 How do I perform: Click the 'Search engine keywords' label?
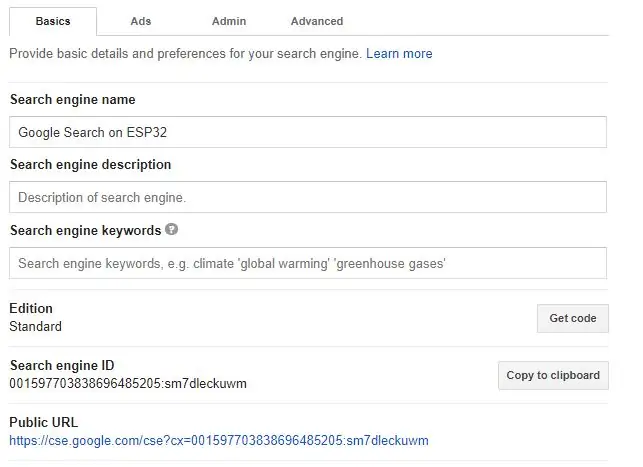pyautogui.click(x=86, y=230)
